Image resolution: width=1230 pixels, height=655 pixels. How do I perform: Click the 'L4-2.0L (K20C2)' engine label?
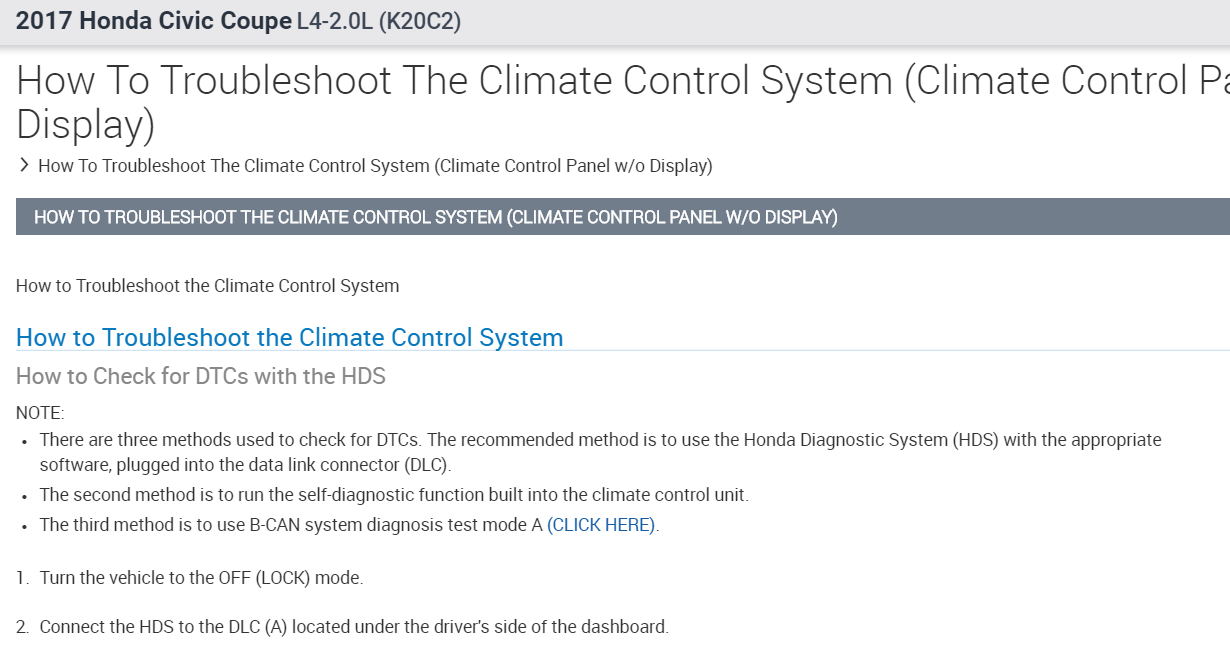(x=379, y=22)
